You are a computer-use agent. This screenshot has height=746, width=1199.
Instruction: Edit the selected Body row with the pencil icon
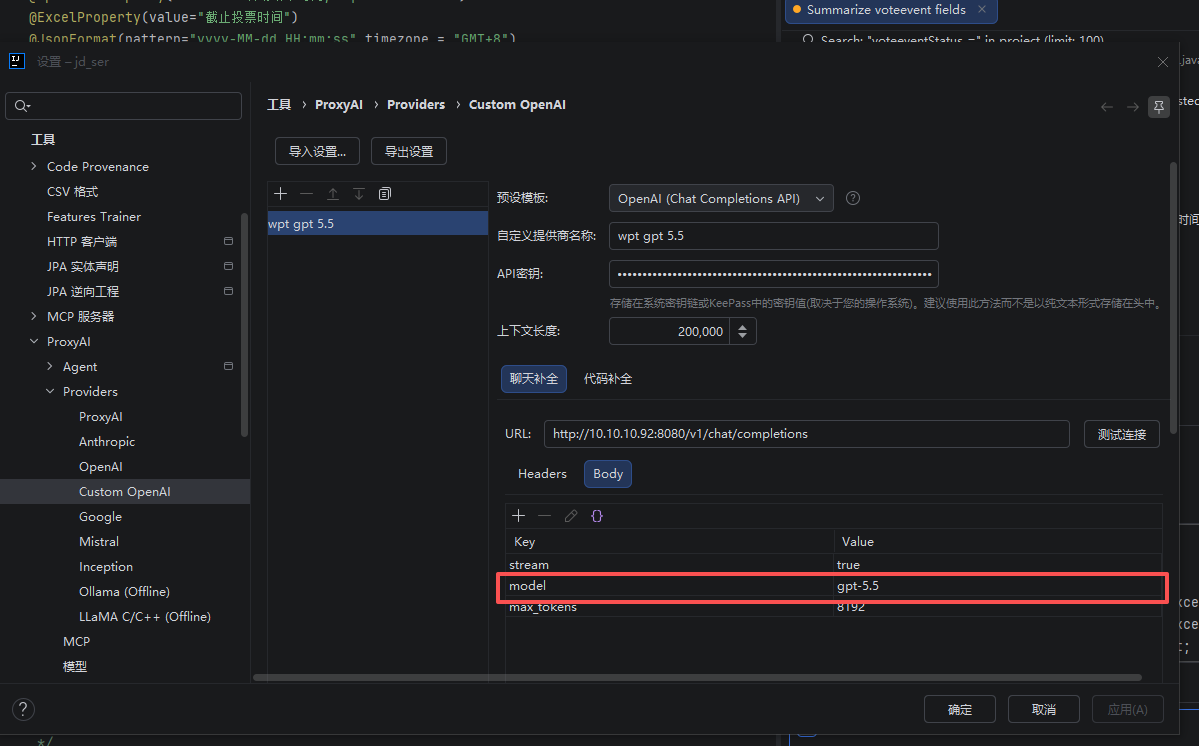point(570,516)
